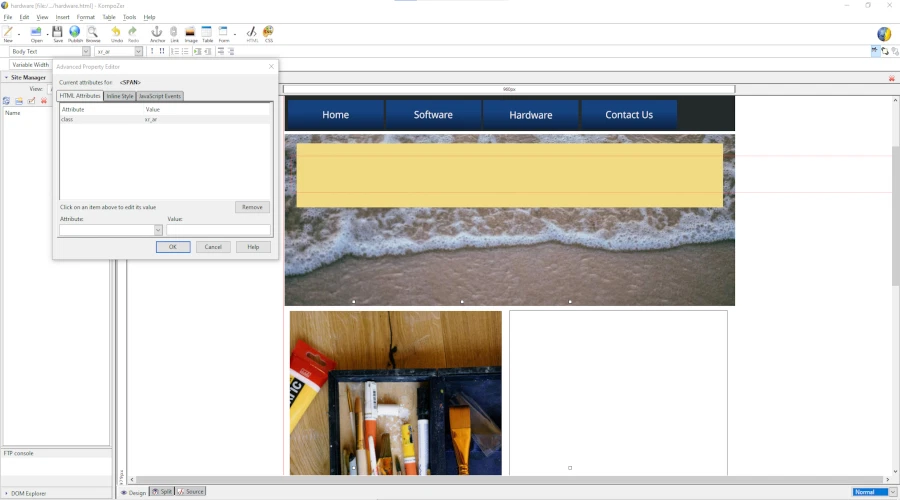Click Site Manager new folder icon
This screenshot has width=900, height=500.
tap(19, 100)
